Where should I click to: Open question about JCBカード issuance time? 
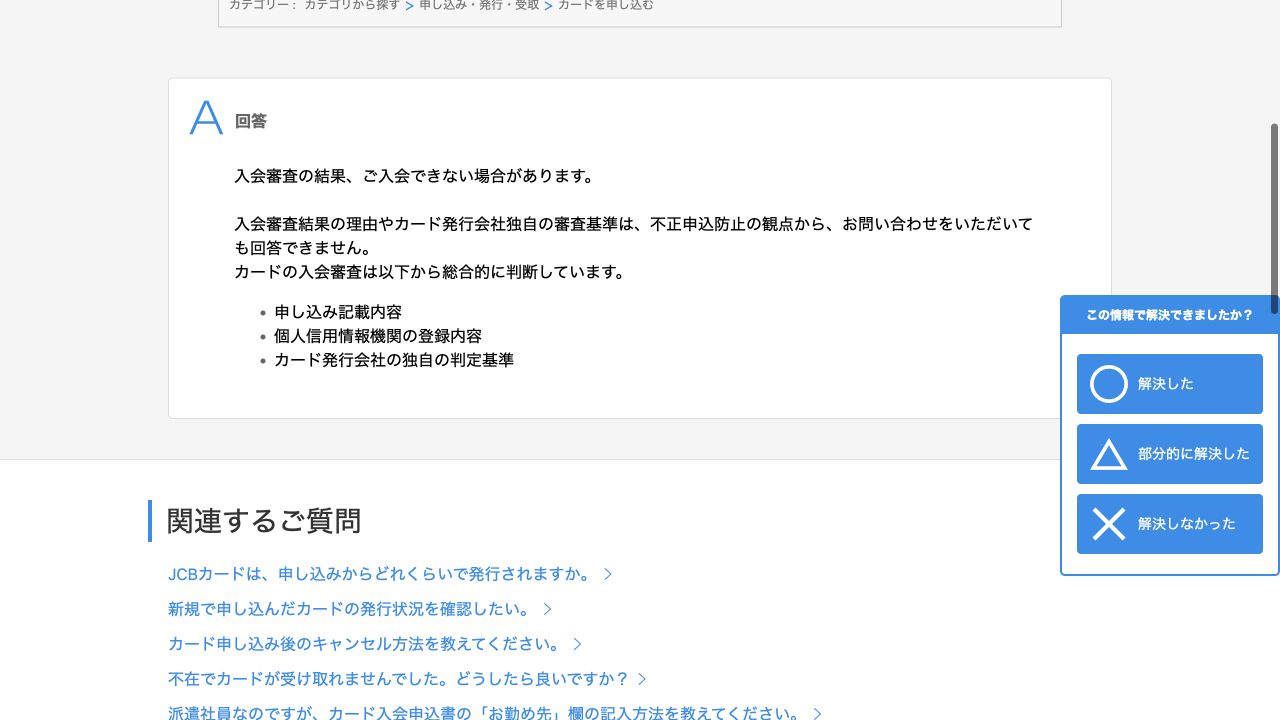tap(380, 574)
